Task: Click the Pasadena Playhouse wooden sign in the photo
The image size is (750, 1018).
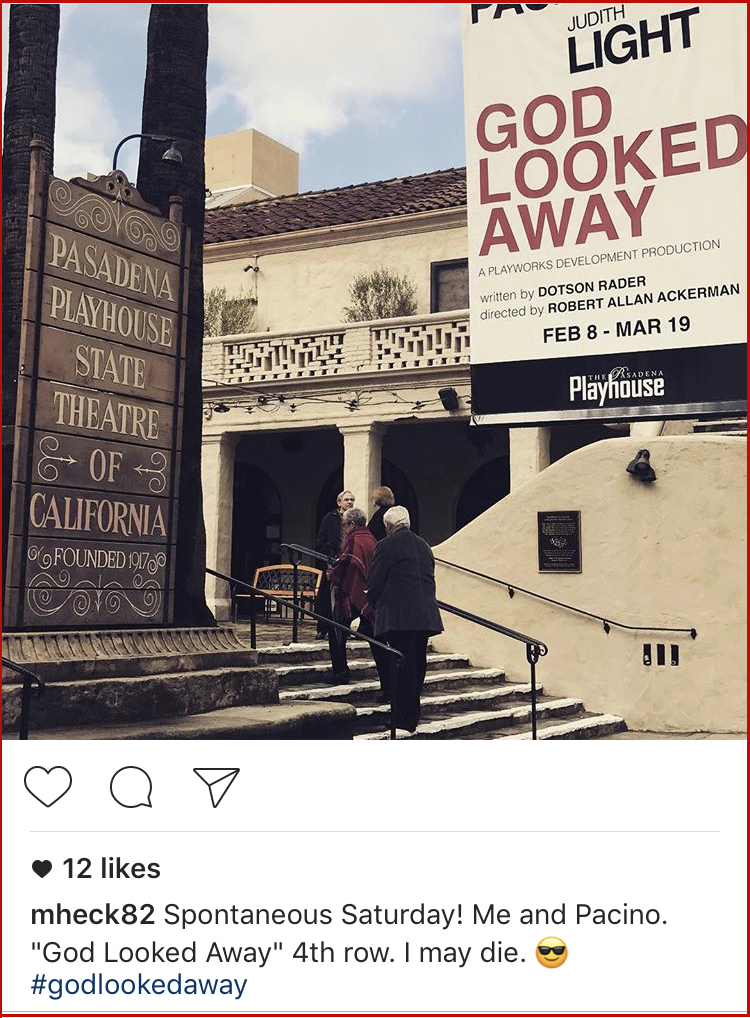Action: (103, 403)
